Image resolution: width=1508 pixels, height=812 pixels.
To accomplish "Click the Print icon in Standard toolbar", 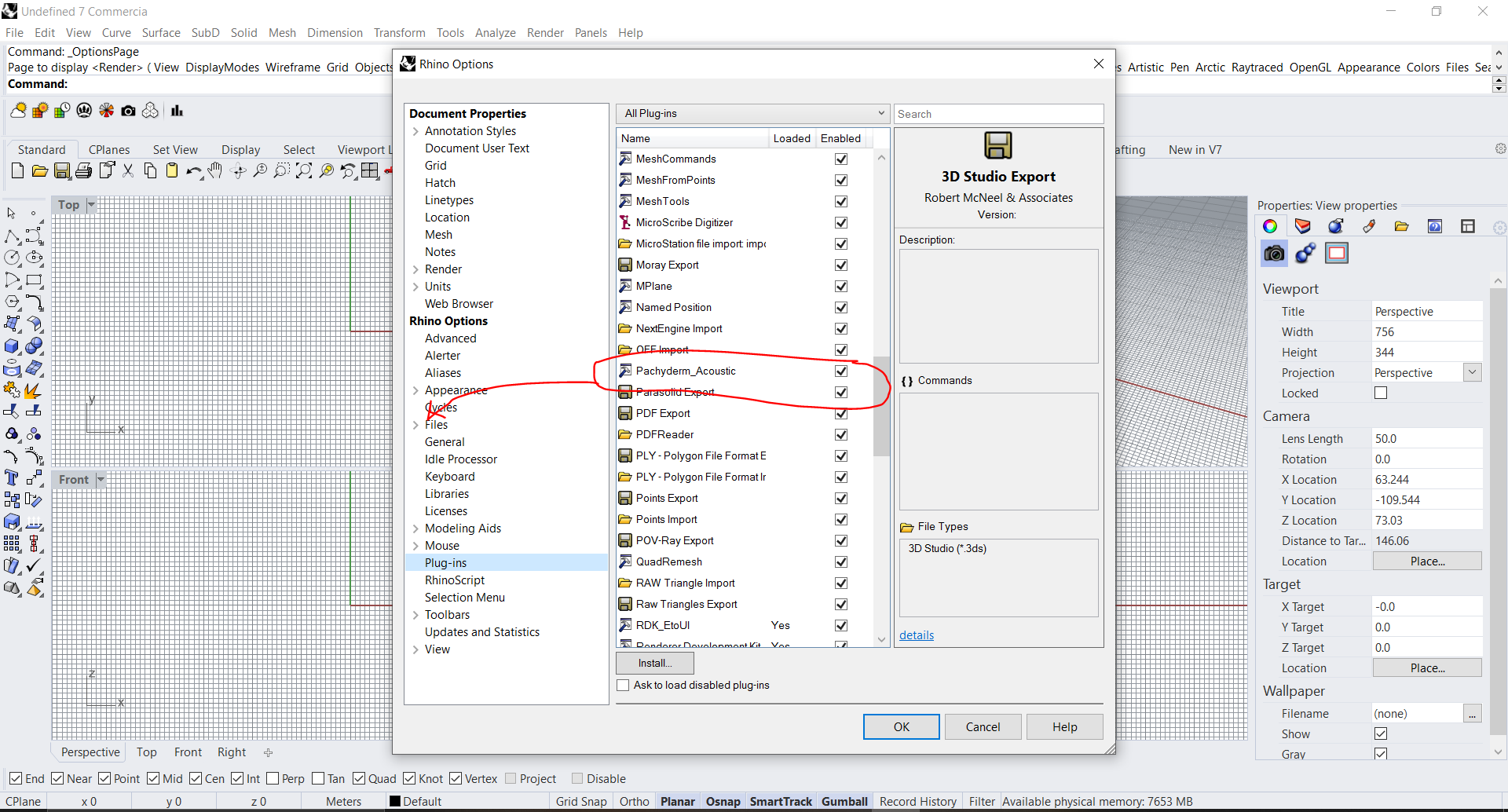I will pos(84,170).
